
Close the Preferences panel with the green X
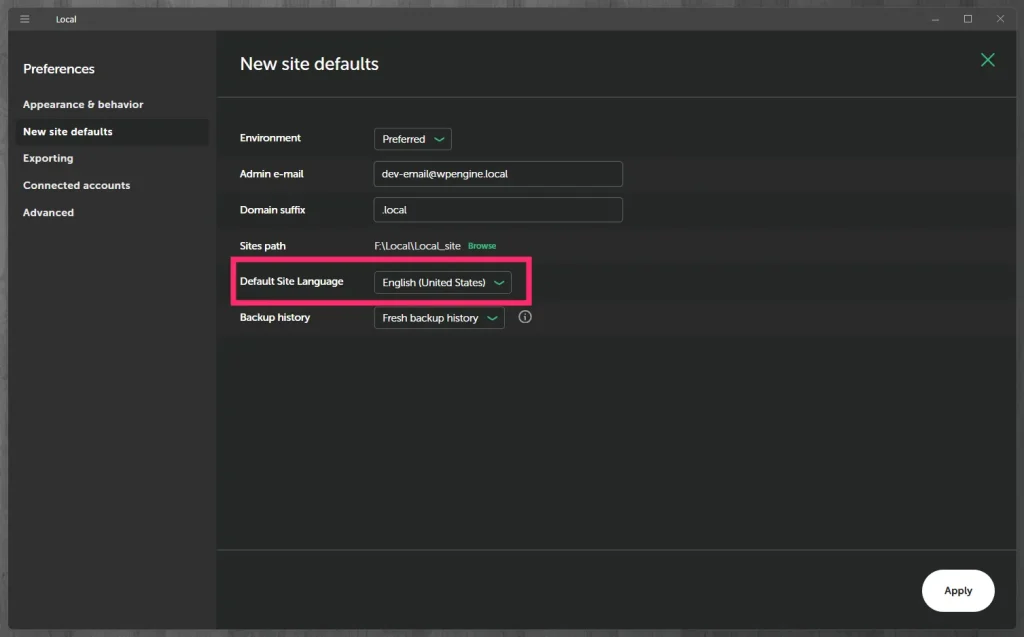pos(987,60)
